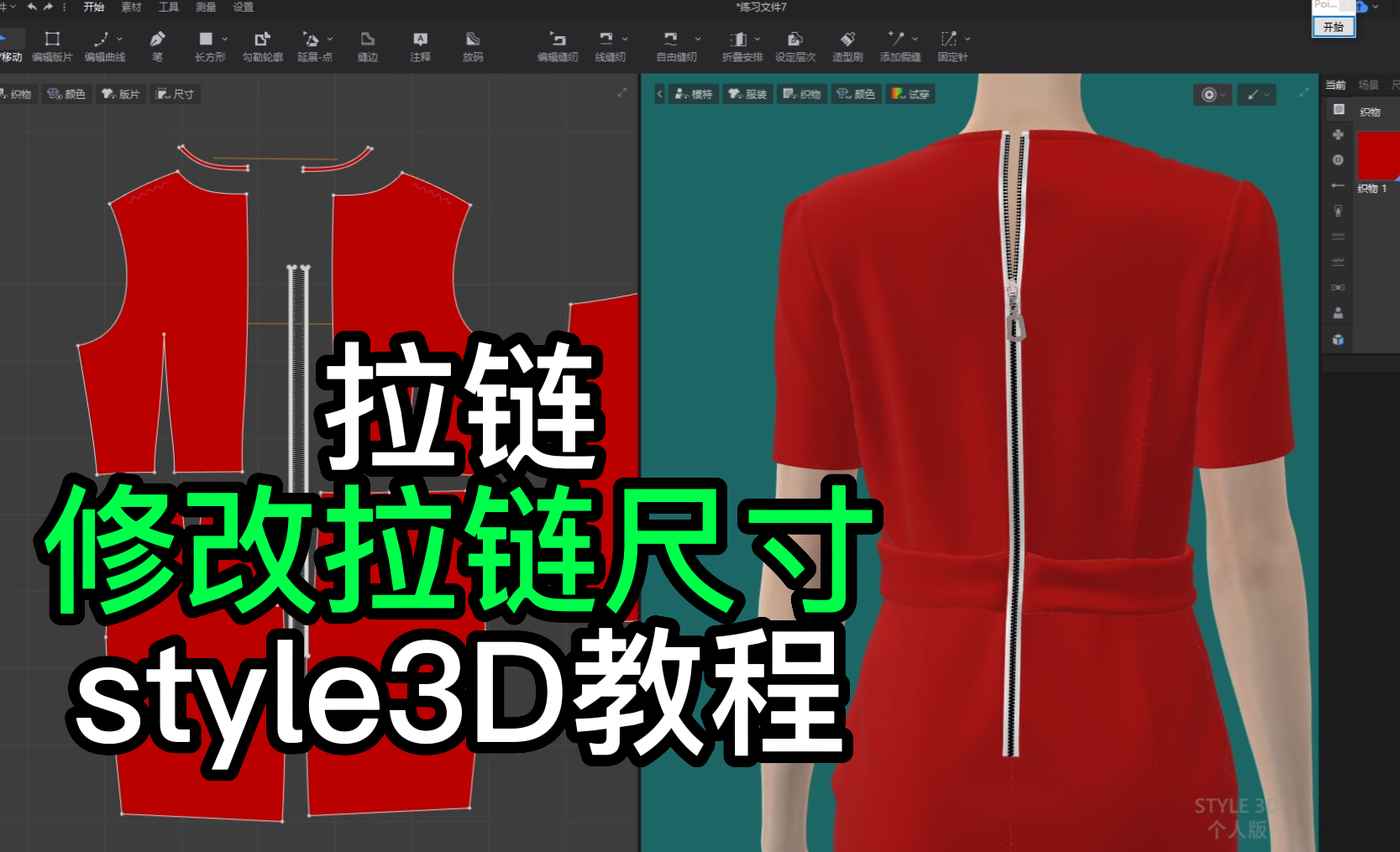Image resolution: width=1400 pixels, height=852 pixels.
Task: Click the undo arrow in title bar
Action: coord(32,7)
